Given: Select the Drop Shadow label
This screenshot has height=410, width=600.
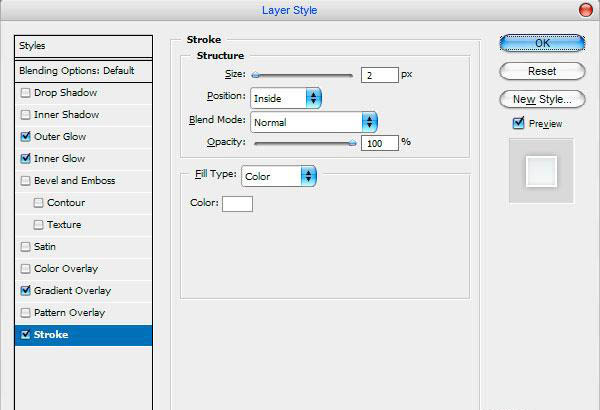Looking at the screenshot, I should 65,93.
